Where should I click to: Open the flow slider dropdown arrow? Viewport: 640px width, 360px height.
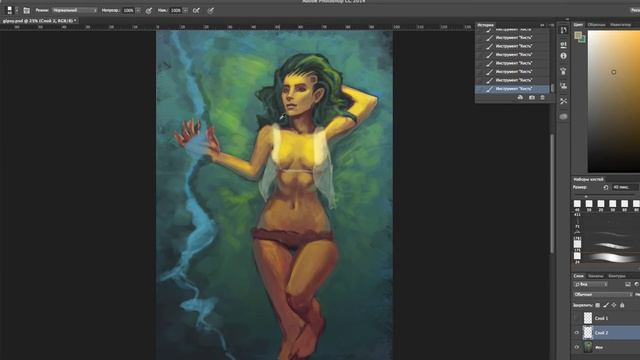185,10
